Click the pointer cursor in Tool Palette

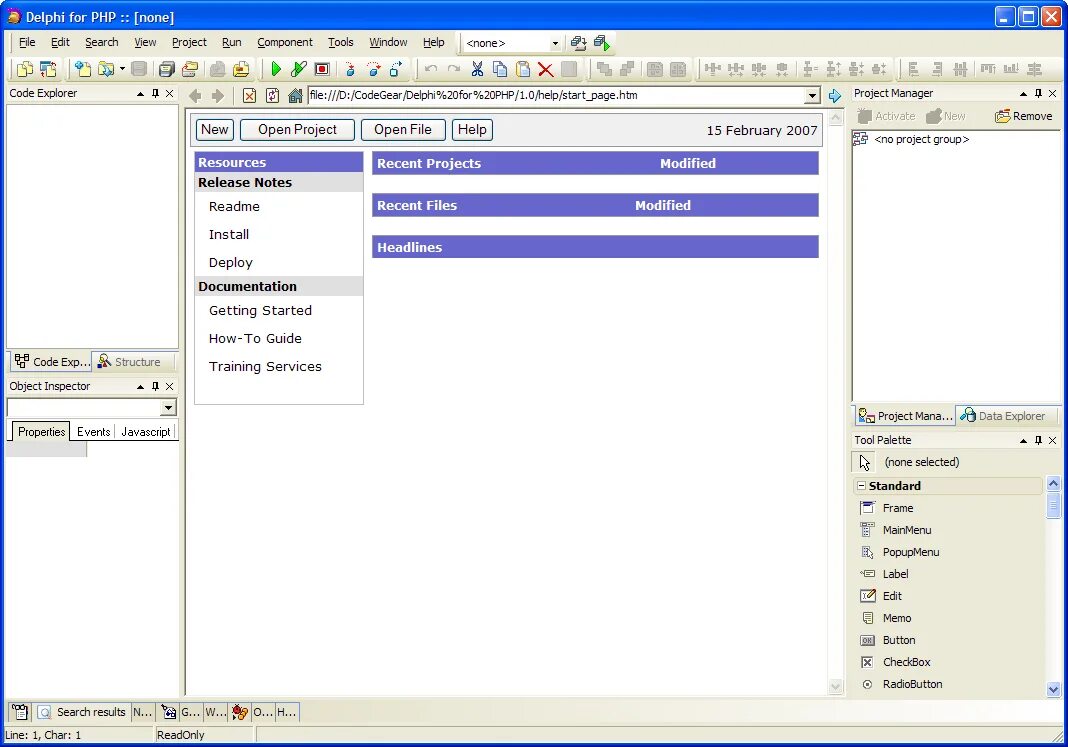[864, 462]
